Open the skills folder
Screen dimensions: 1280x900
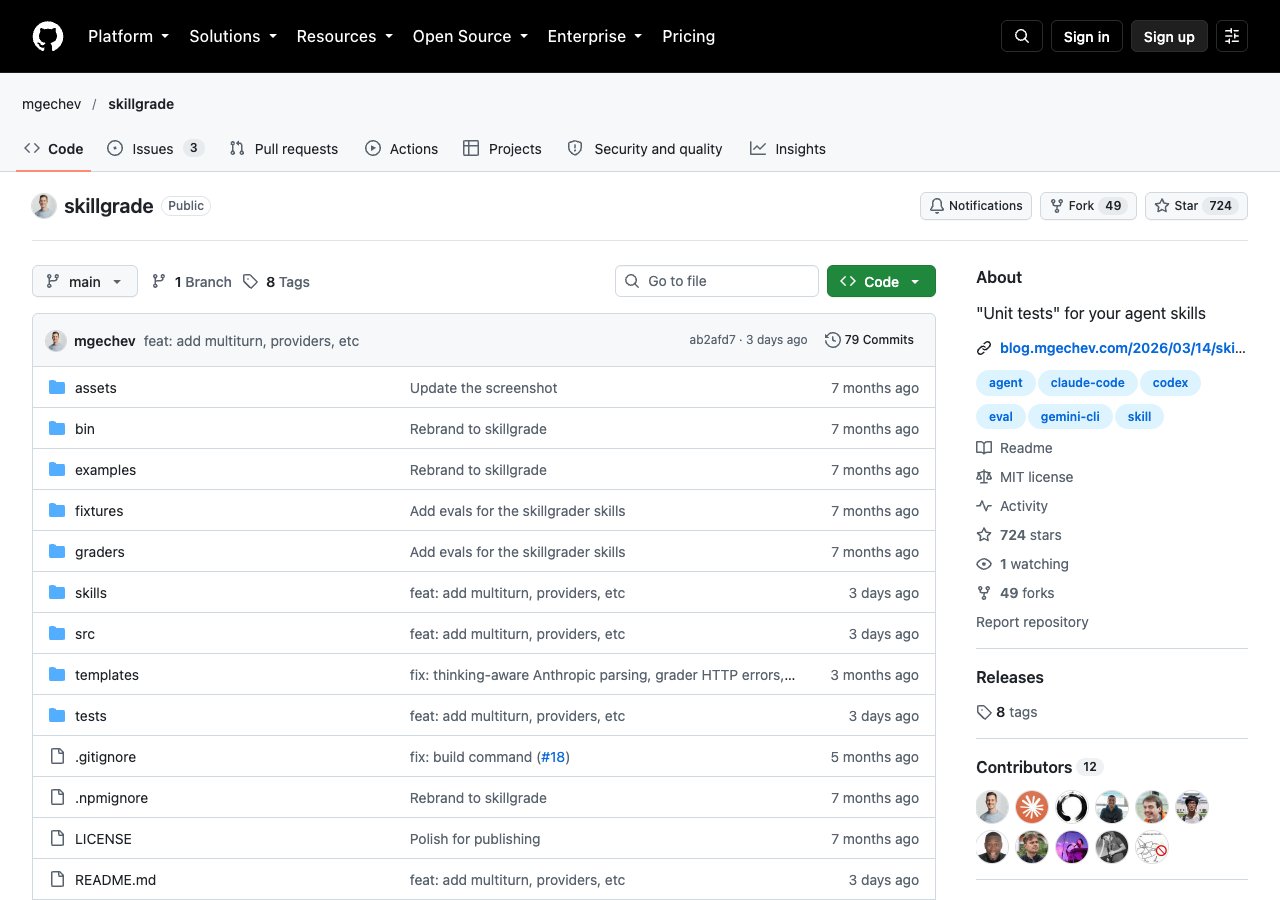(x=91, y=593)
